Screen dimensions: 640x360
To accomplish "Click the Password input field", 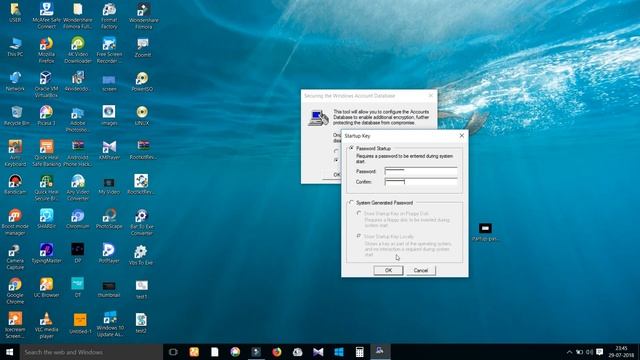I will coord(421,171).
